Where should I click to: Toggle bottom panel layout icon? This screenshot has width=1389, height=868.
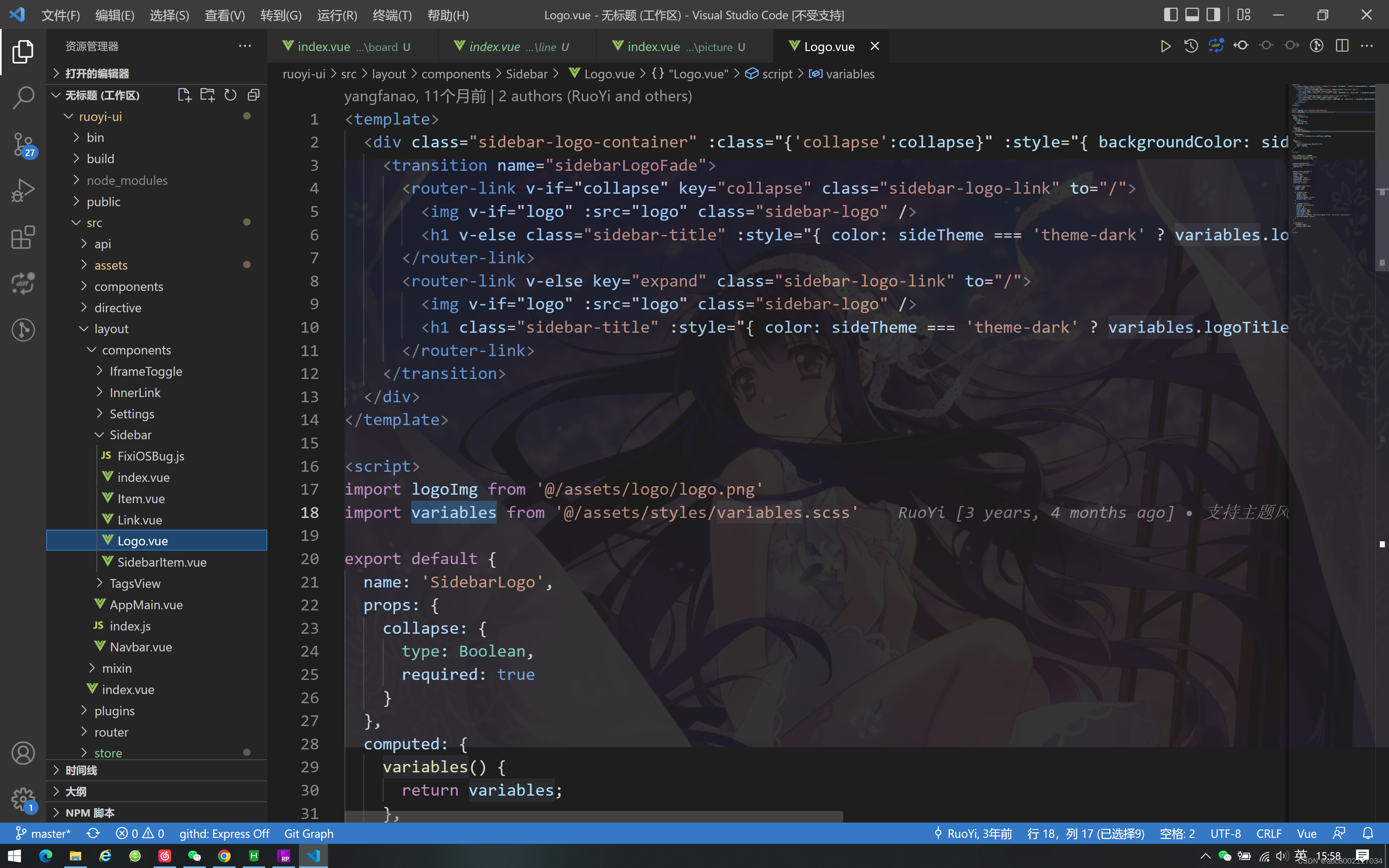(x=1192, y=15)
